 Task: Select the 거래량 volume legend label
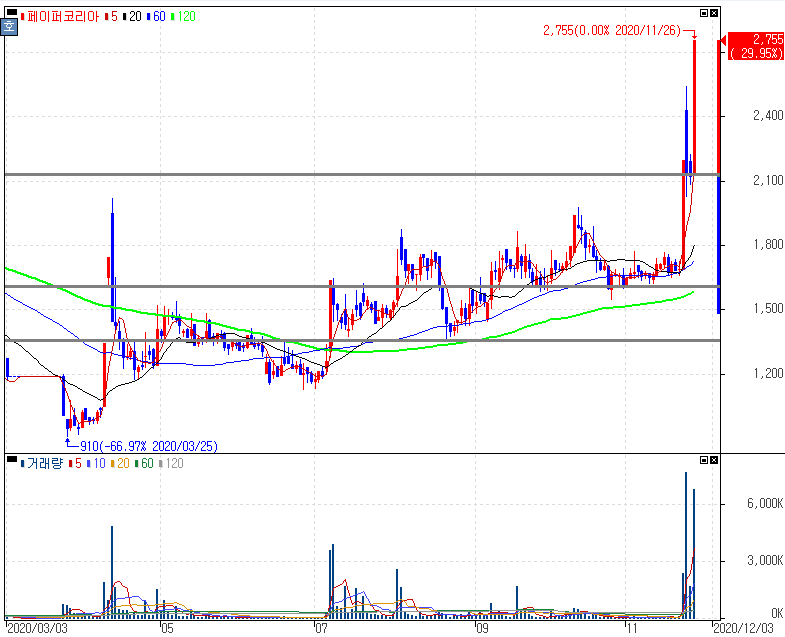pos(42,463)
